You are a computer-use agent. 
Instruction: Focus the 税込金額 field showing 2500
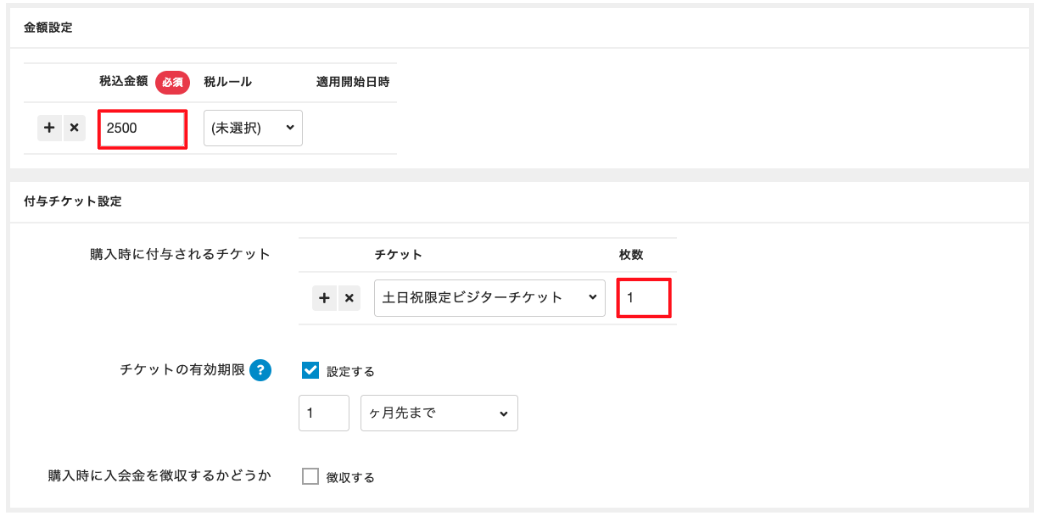[x=142, y=129]
